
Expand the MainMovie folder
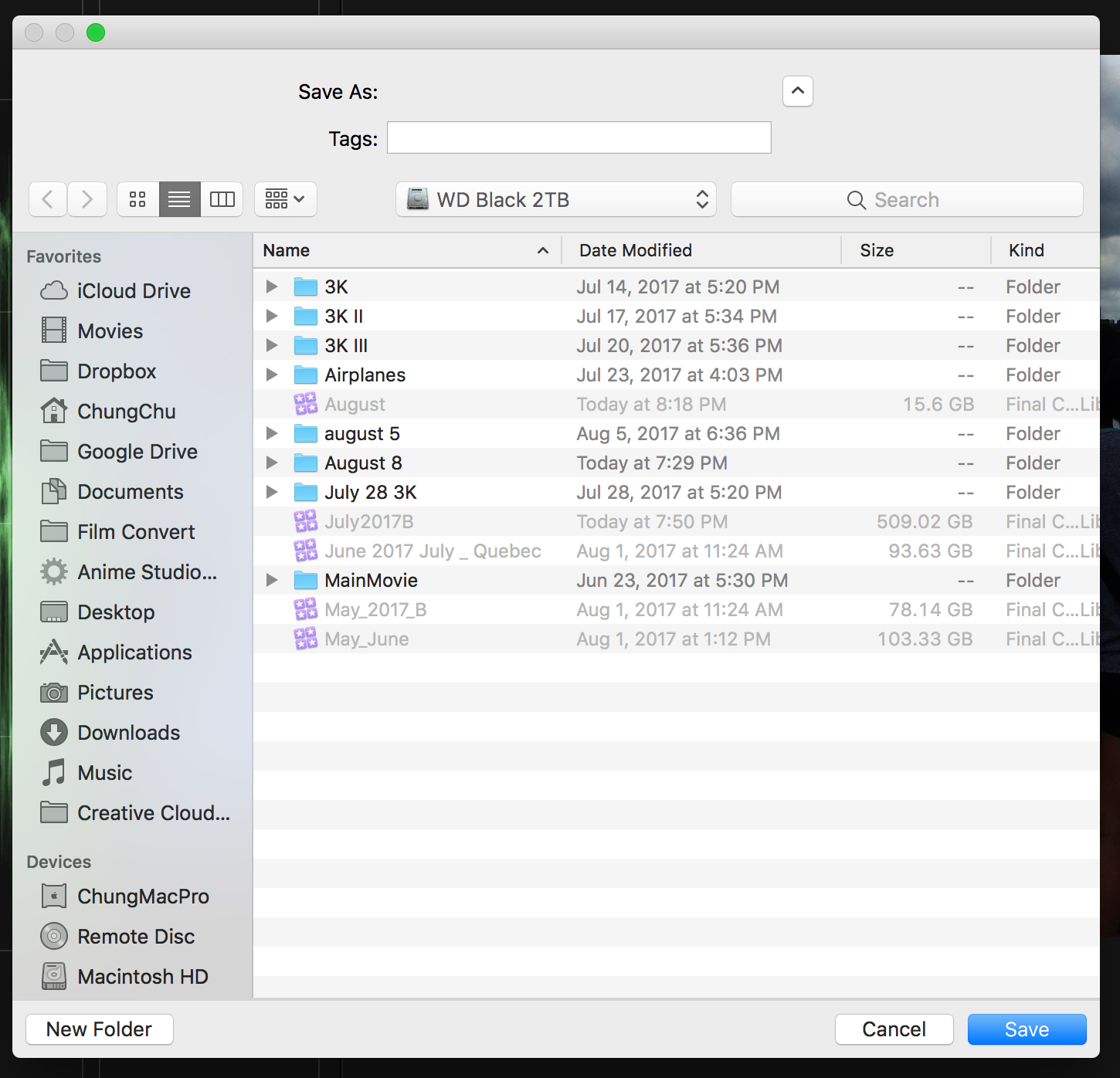pos(272,580)
